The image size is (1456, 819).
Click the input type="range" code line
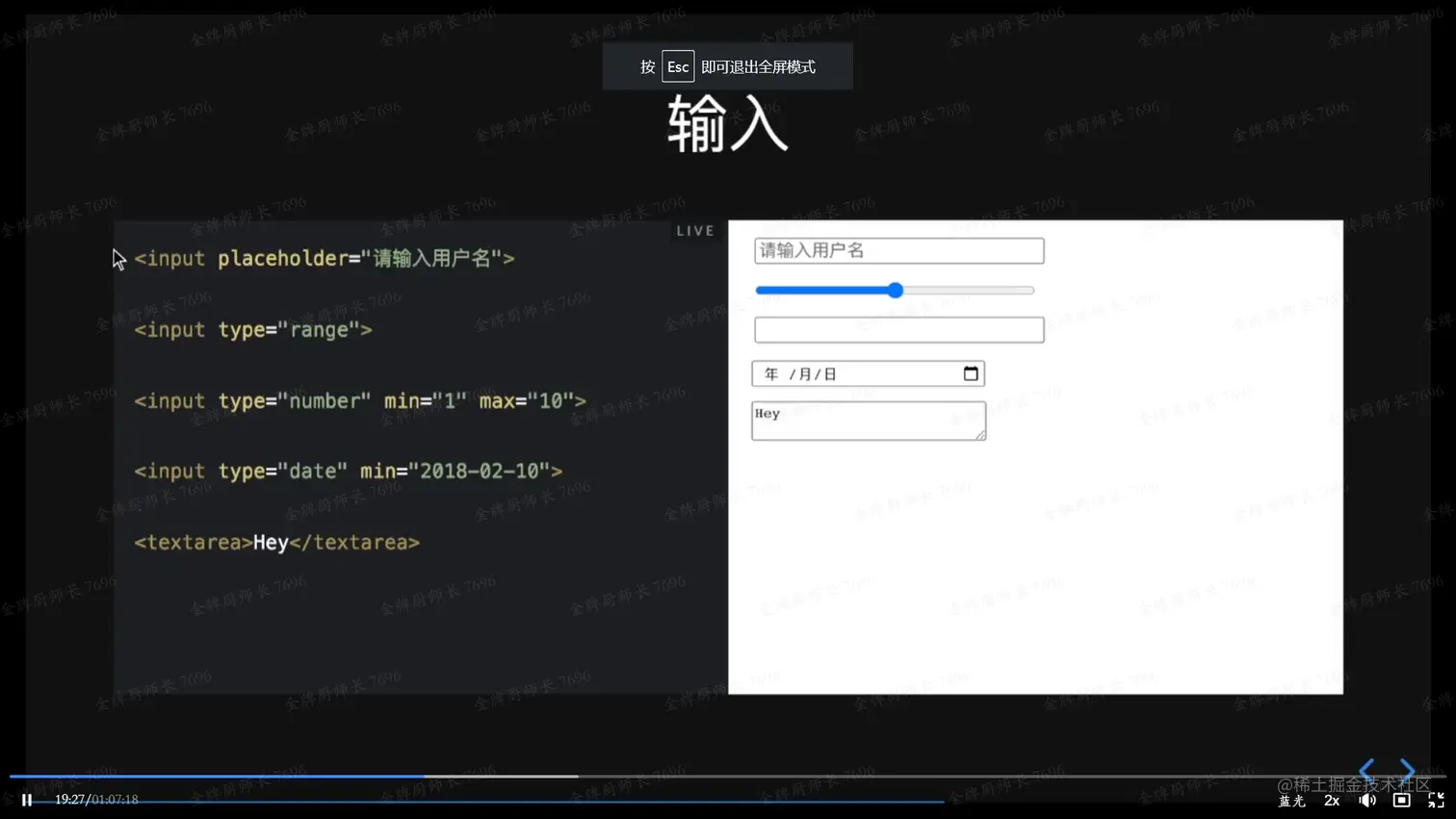[x=253, y=330]
